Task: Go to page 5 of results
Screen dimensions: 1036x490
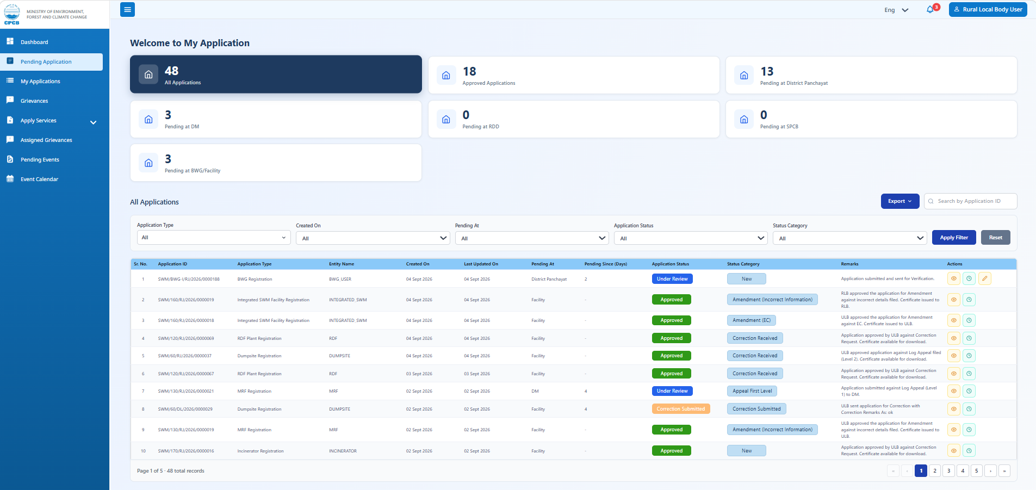Action: [x=977, y=471]
